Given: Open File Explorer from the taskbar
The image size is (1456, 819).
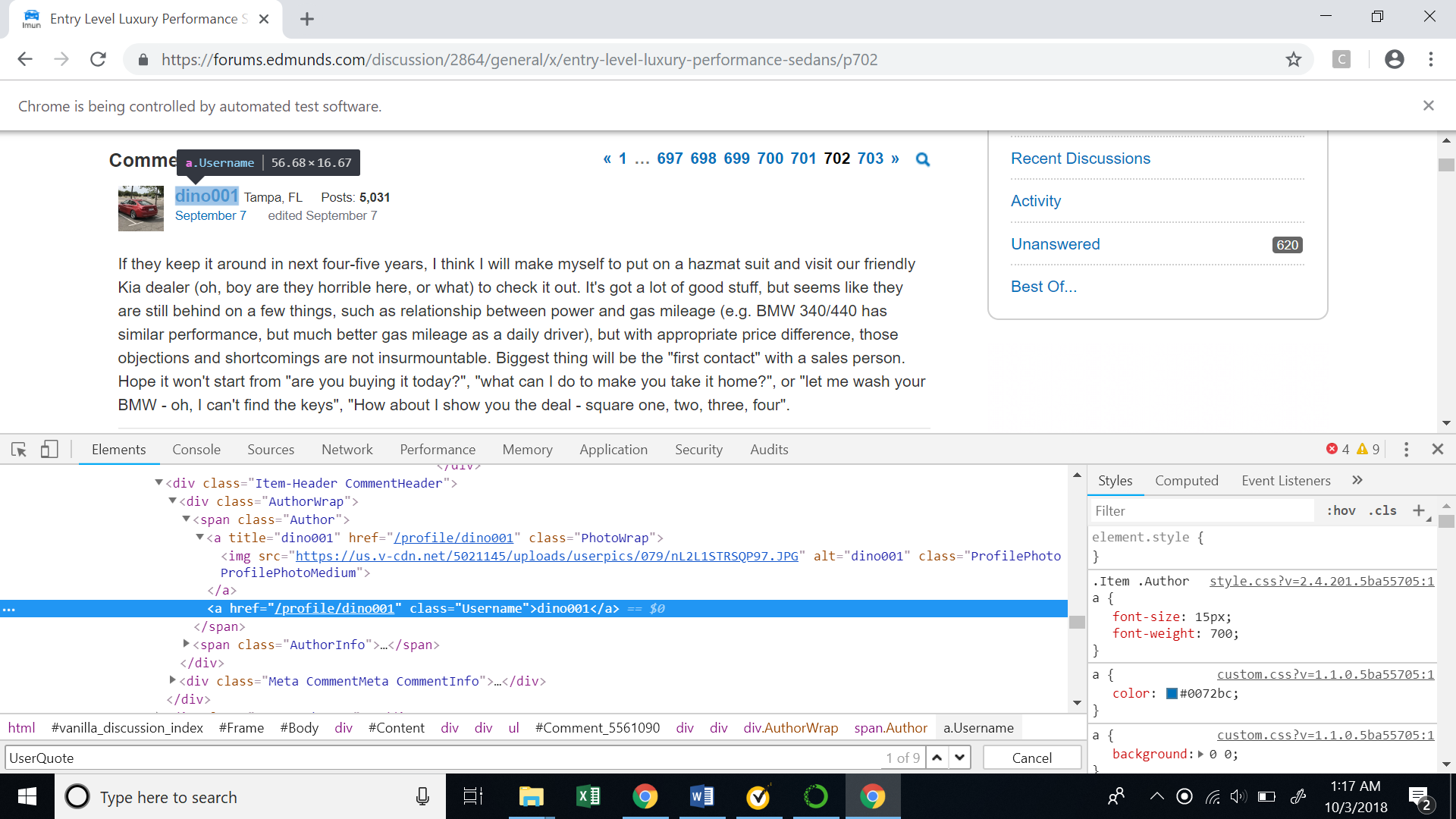Looking at the screenshot, I should point(532,796).
